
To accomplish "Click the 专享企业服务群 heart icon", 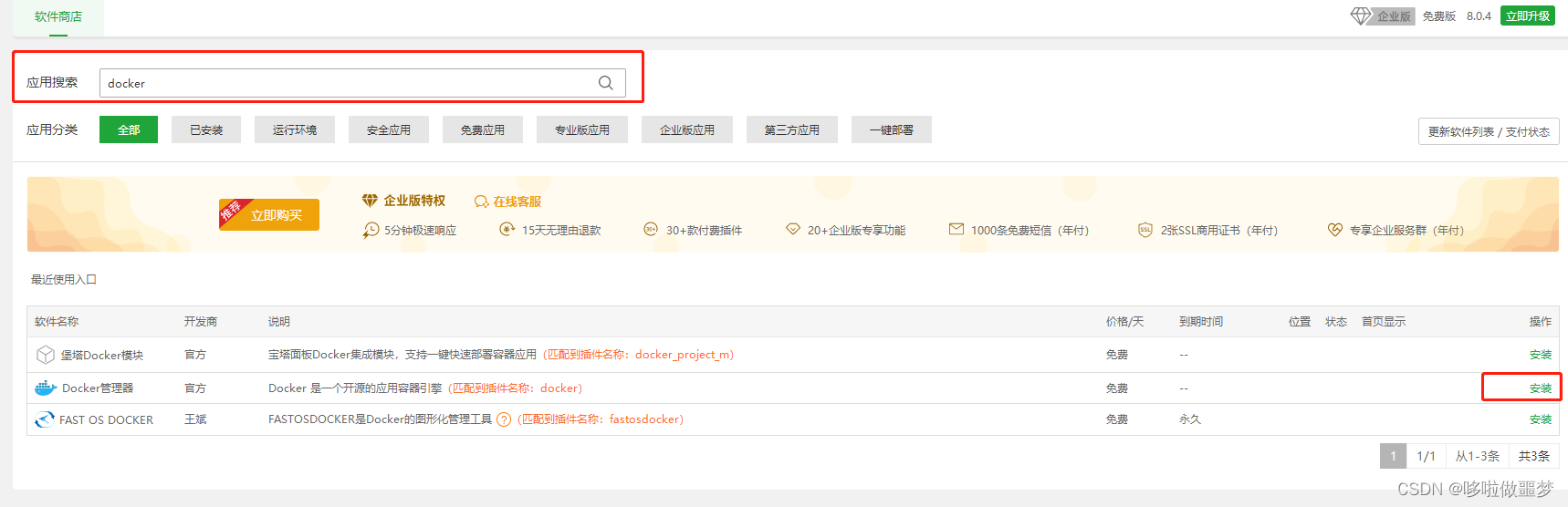I will tap(1335, 230).
